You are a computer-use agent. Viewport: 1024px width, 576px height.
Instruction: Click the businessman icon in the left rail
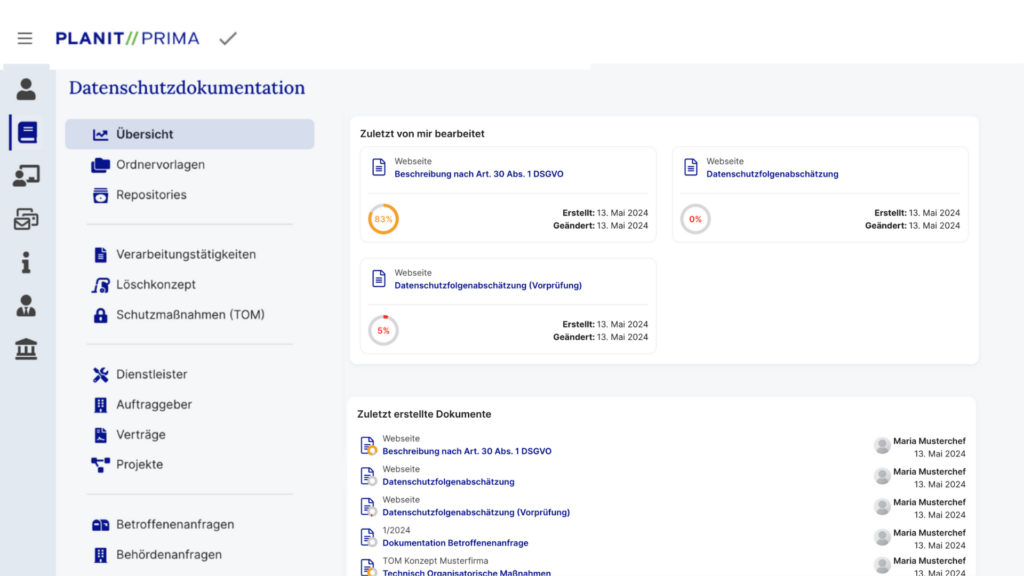[26, 306]
